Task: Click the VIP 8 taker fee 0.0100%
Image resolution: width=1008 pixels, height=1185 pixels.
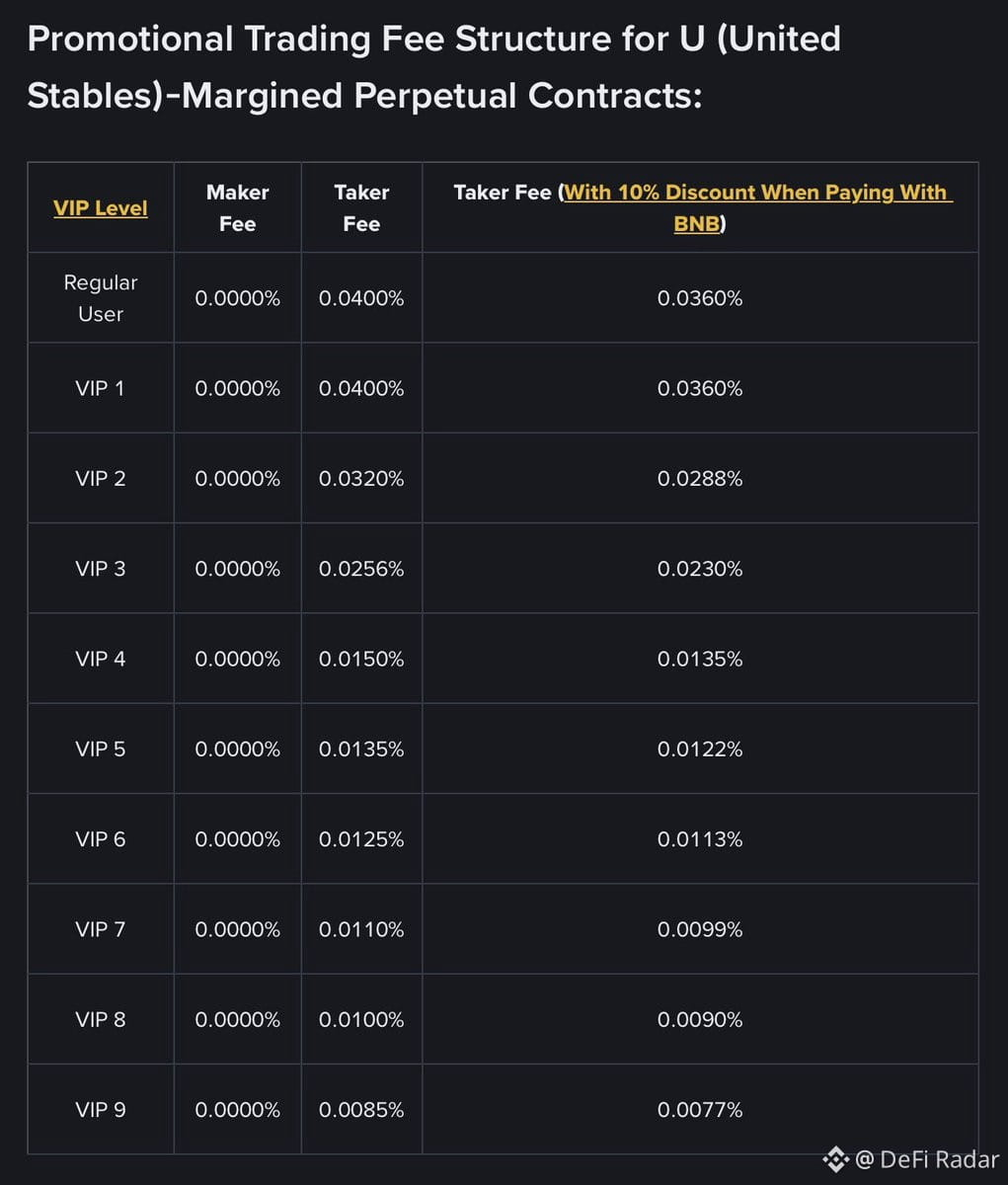Action: pos(361,1020)
